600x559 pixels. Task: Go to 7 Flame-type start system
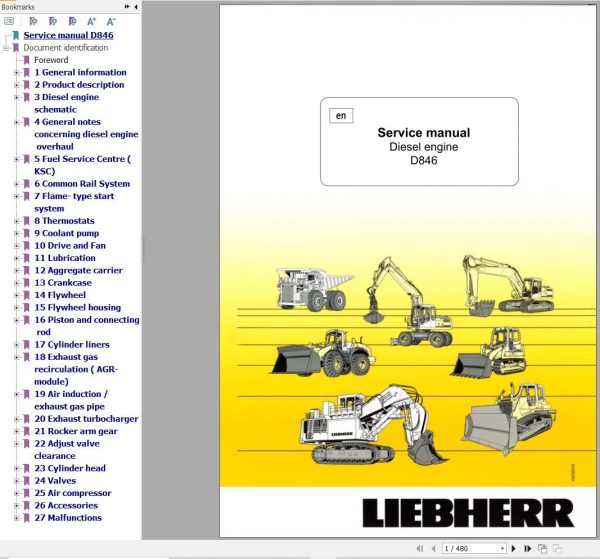74,202
